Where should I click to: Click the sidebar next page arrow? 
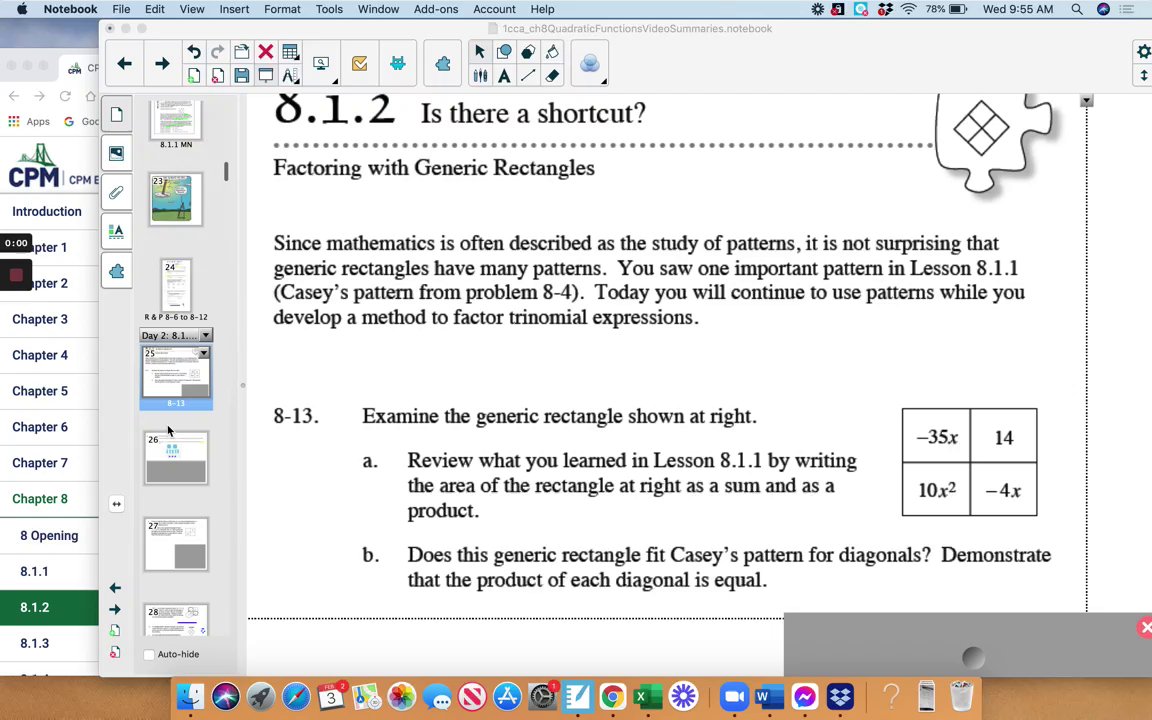(x=115, y=609)
